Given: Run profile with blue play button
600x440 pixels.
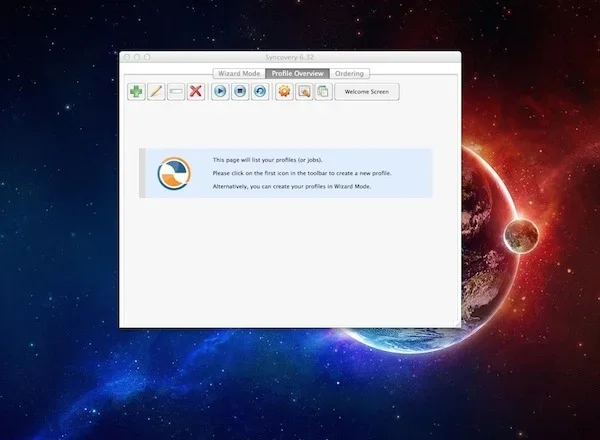Looking at the screenshot, I should [x=220, y=92].
